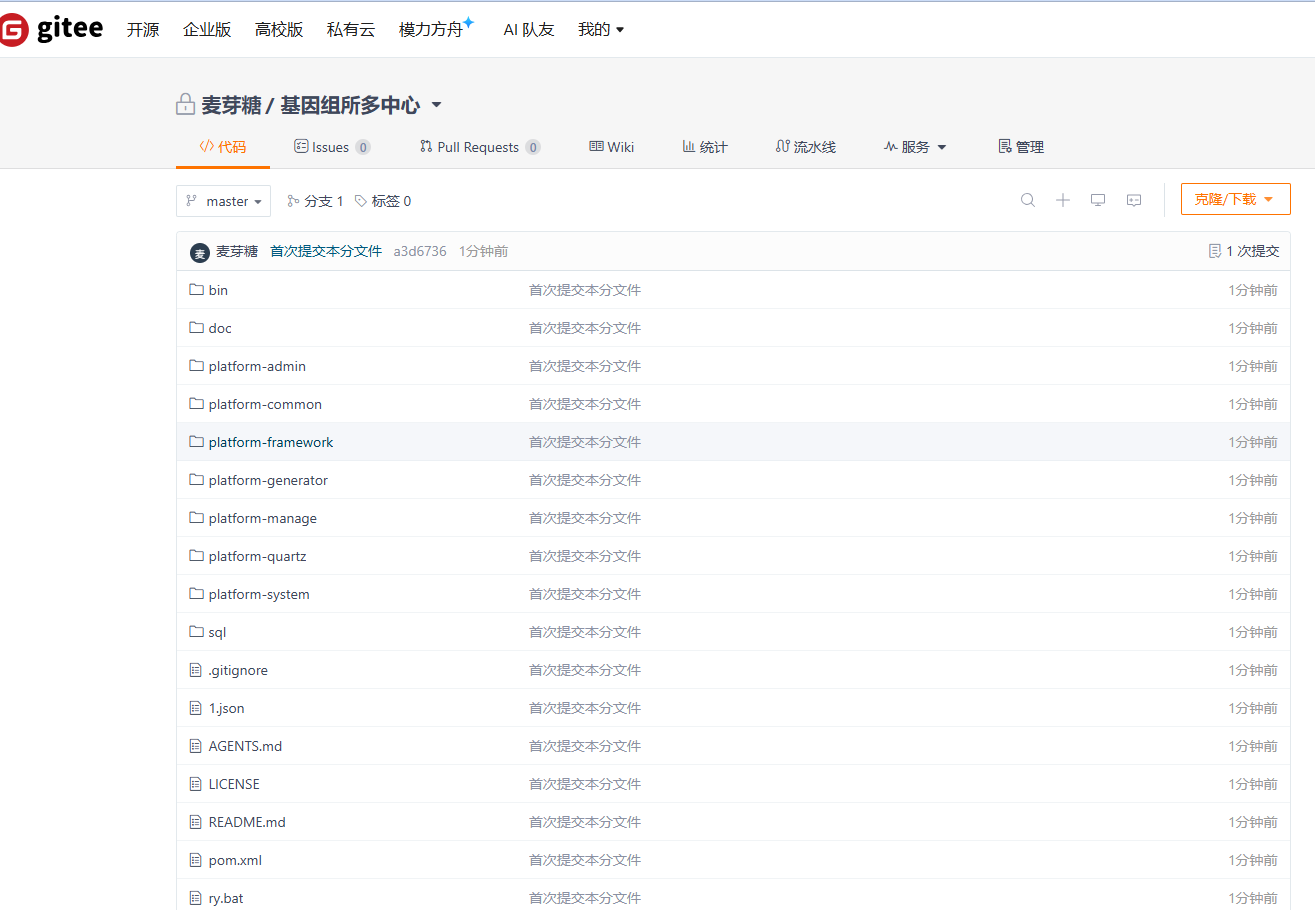Click AI 队友 in the top navigation
Screen dimensions: 1315x910
(529, 30)
